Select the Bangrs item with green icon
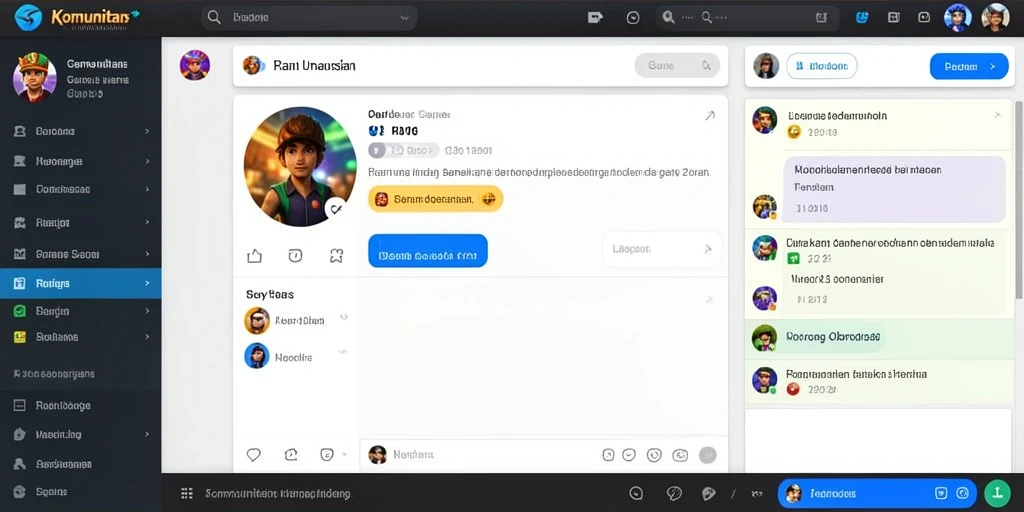Image resolution: width=1024 pixels, height=512 pixels. 80,311
